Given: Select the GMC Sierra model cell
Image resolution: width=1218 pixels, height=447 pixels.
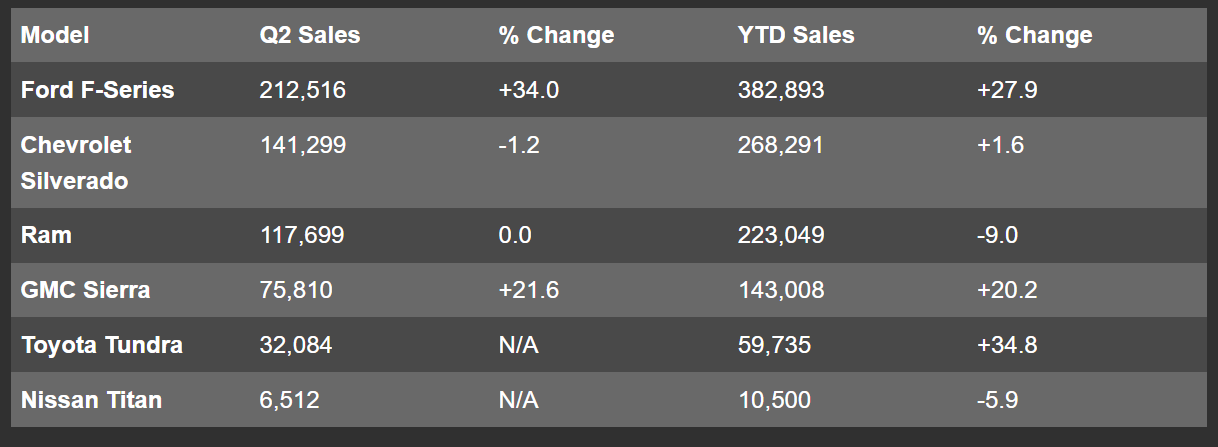Looking at the screenshot, I should [85, 290].
